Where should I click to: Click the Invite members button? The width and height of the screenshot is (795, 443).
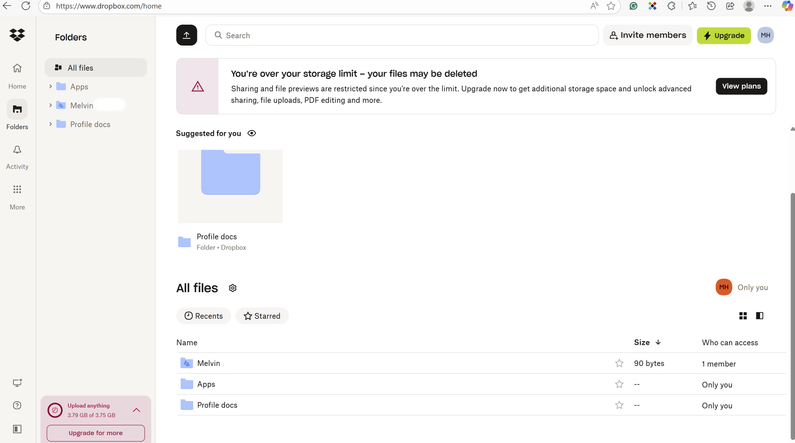coord(647,35)
